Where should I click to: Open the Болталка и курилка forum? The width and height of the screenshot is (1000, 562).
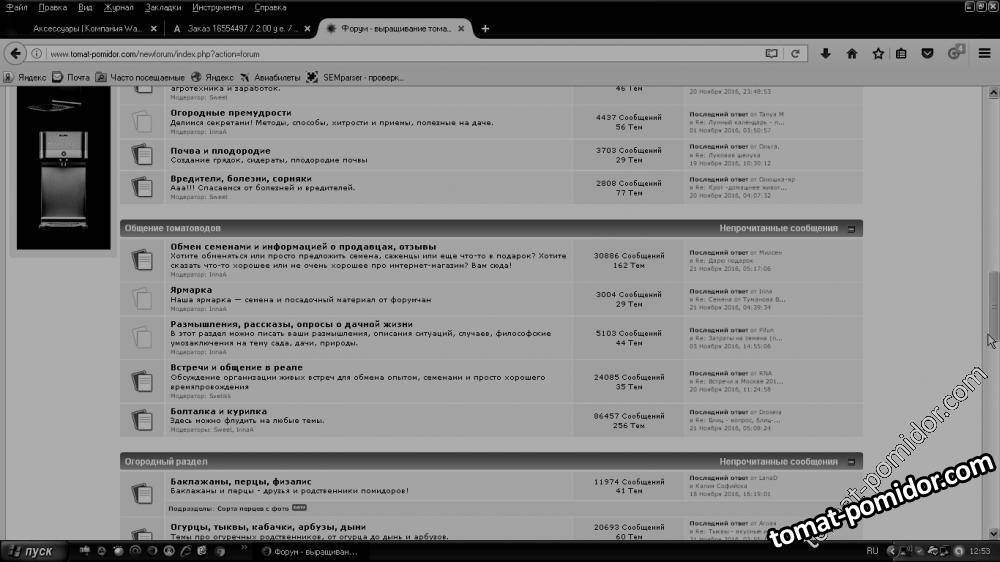tap(218, 411)
